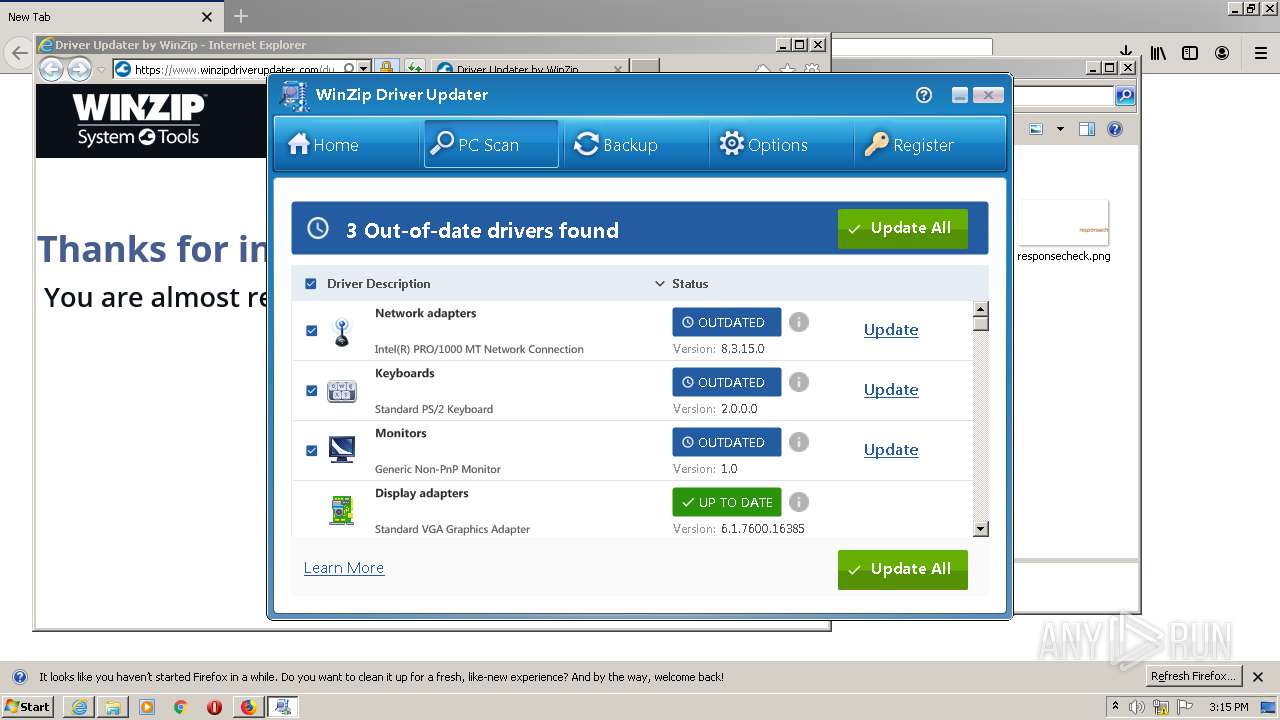Click the Display adapters device icon
Image resolution: width=1280 pixels, height=720 pixels.
[342, 510]
